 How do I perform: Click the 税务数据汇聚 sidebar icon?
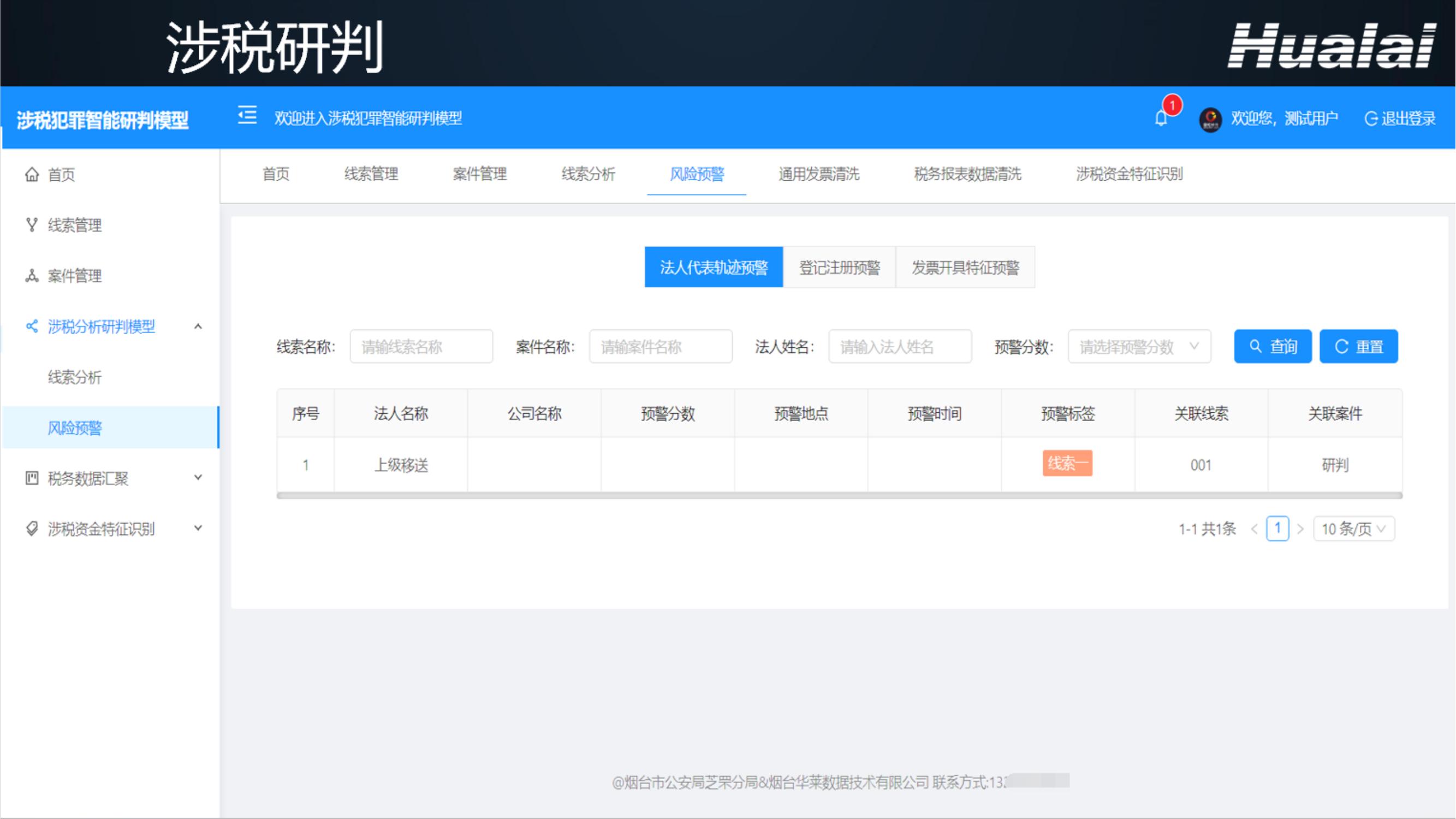pyautogui.click(x=32, y=478)
